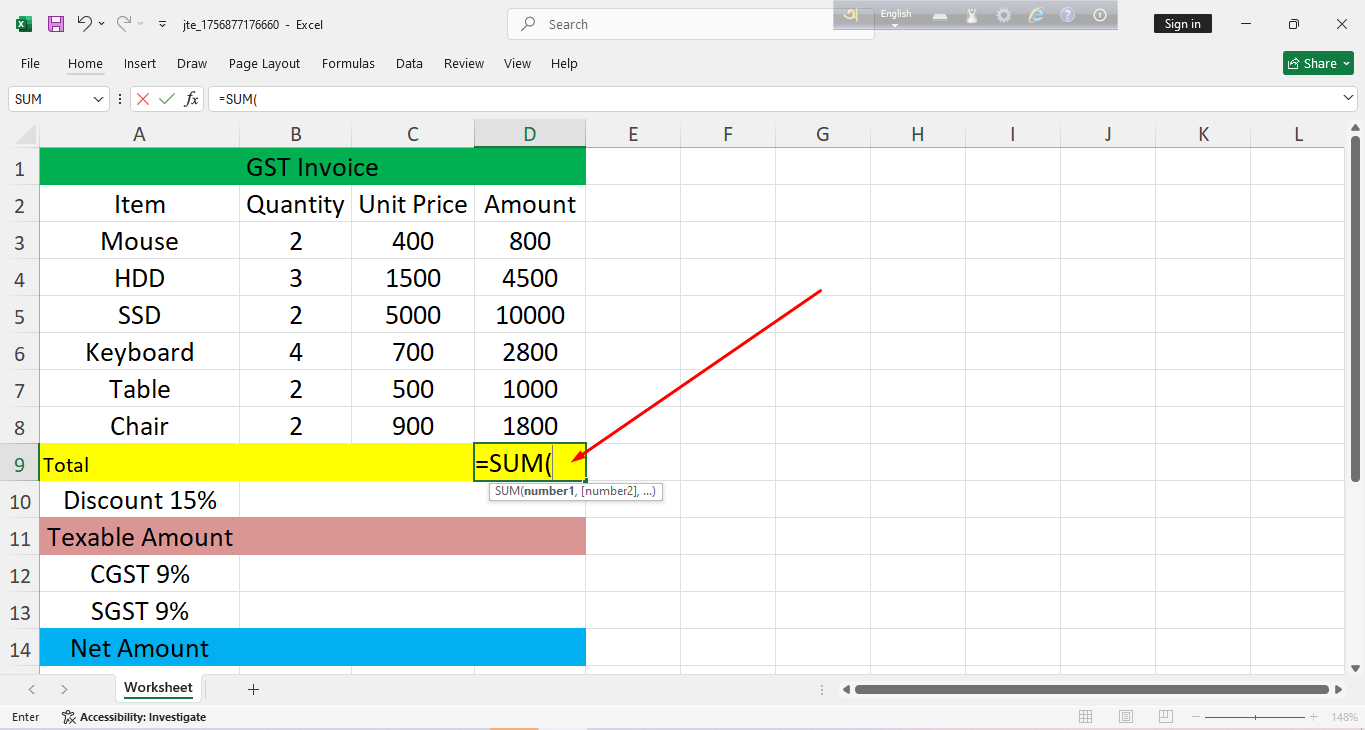The image size is (1365, 730).
Task: Open Insert Function fx dialog
Action: click(190, 99)
